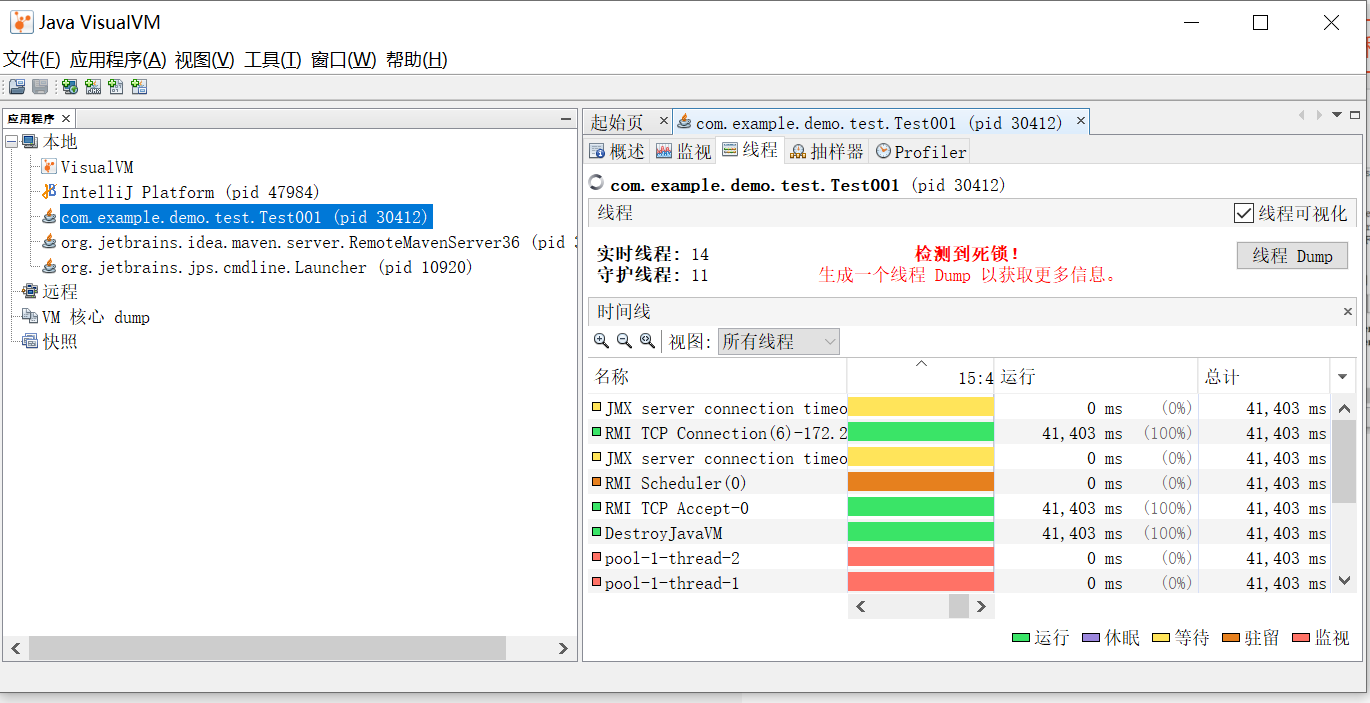Switch to the 概述 tab
Screen dimensions: 1370x703
click(617, 151)
